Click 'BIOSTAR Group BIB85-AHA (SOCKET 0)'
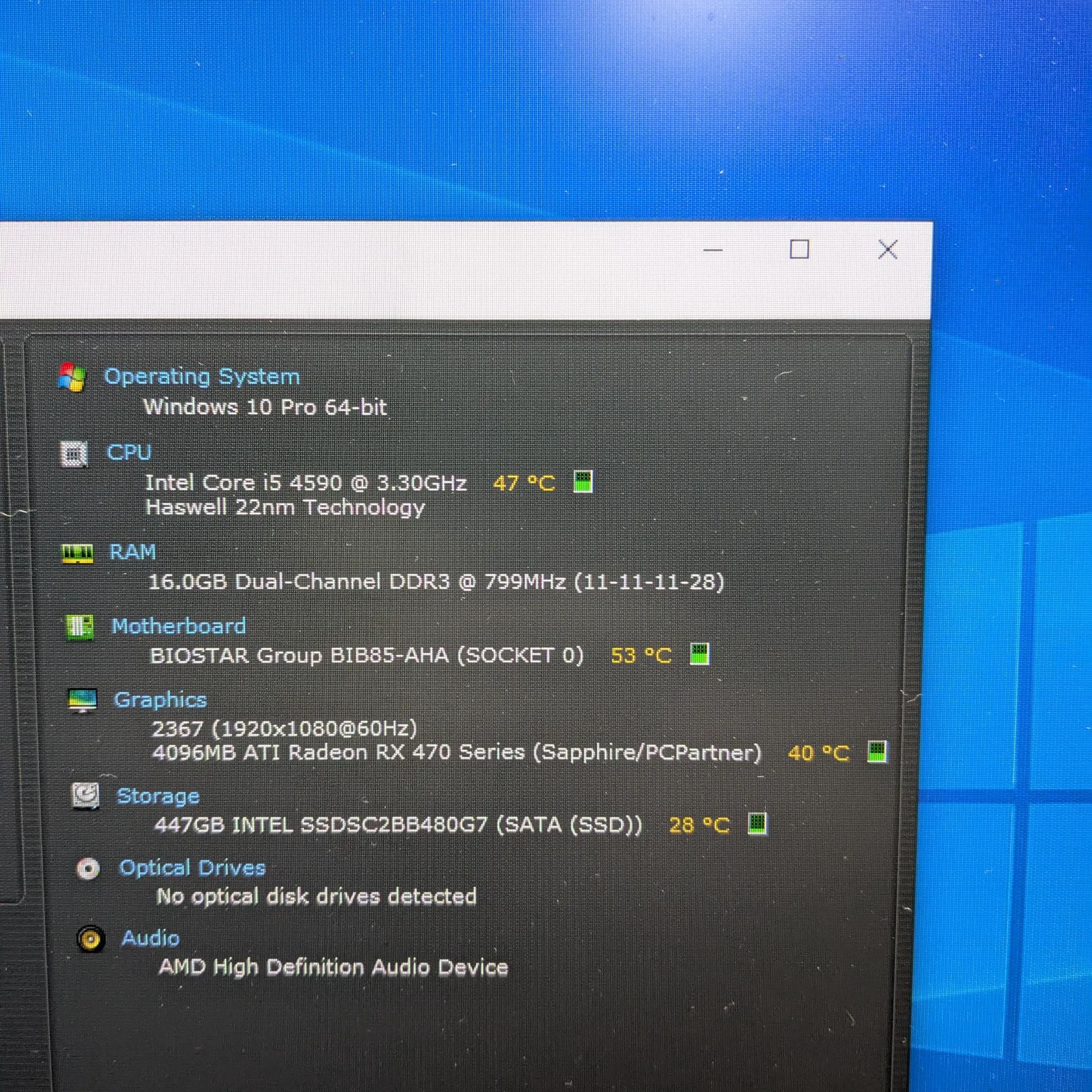Viewport: 1092px width, 1092px height. pyautogui.click(x=366, y=656)
